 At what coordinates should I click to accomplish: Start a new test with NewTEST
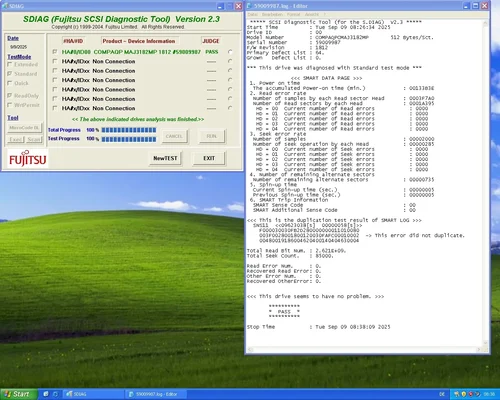pos(165,158)
